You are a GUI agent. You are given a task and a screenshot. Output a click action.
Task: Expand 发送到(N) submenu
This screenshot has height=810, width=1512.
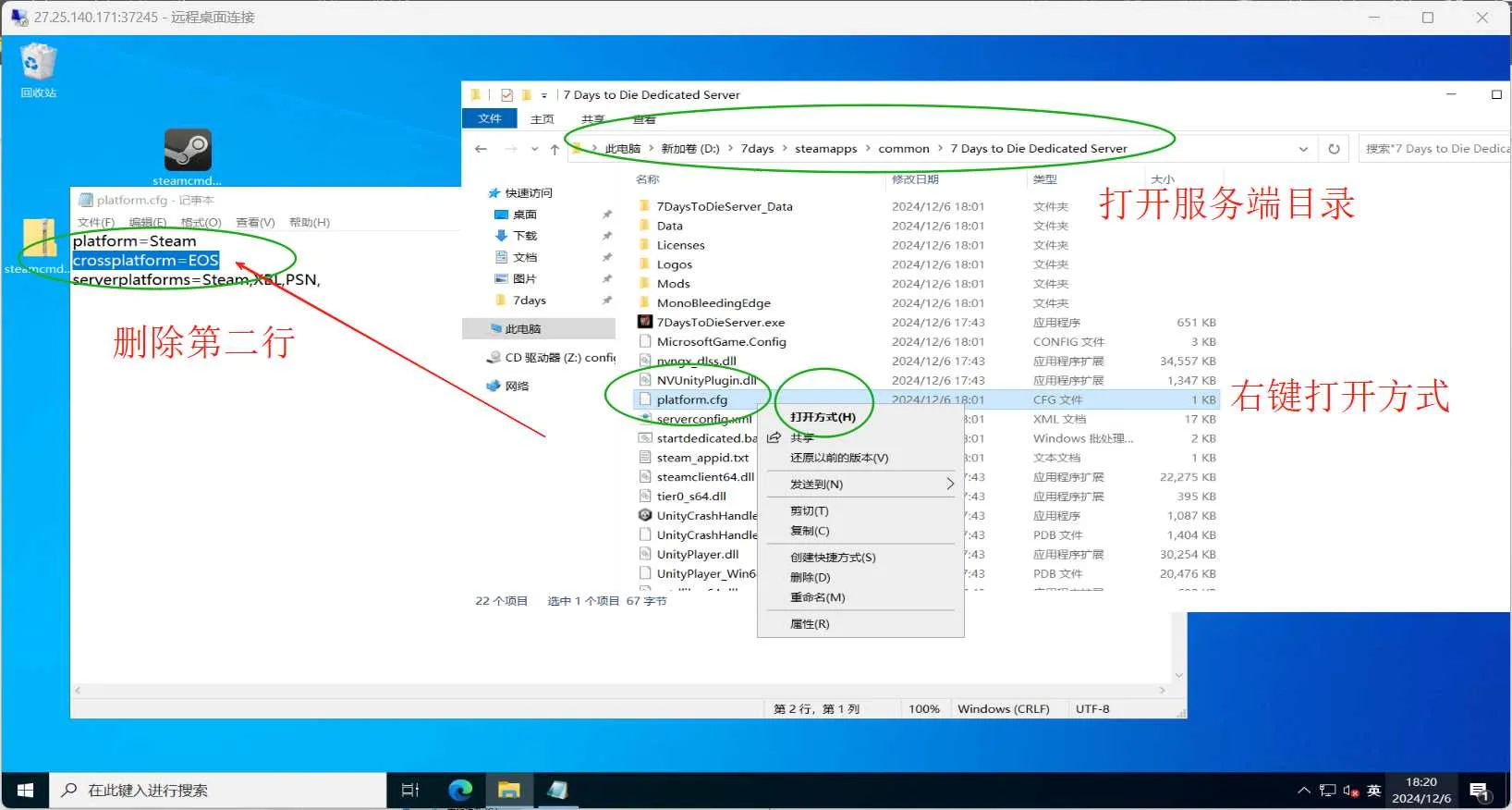860,485
